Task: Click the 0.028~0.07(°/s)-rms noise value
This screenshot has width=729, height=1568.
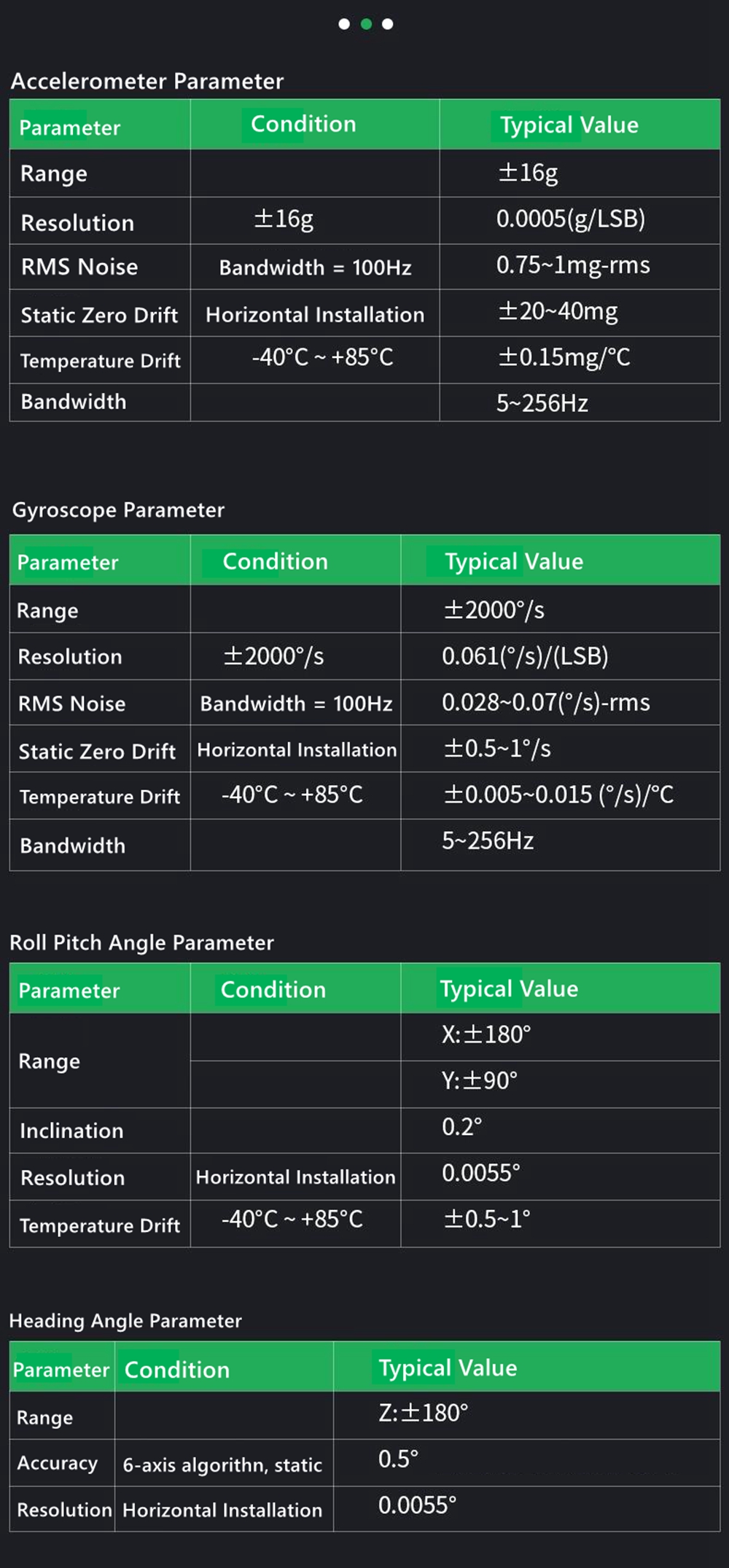Action: [545, 703]
